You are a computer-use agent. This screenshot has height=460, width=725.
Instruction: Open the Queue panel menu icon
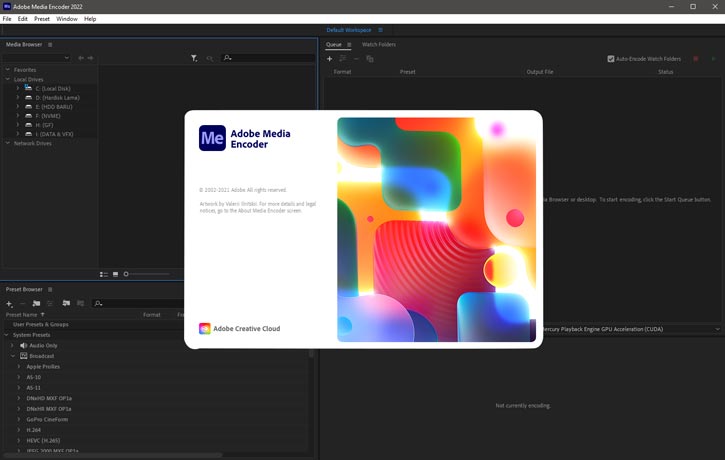[349, 45]
